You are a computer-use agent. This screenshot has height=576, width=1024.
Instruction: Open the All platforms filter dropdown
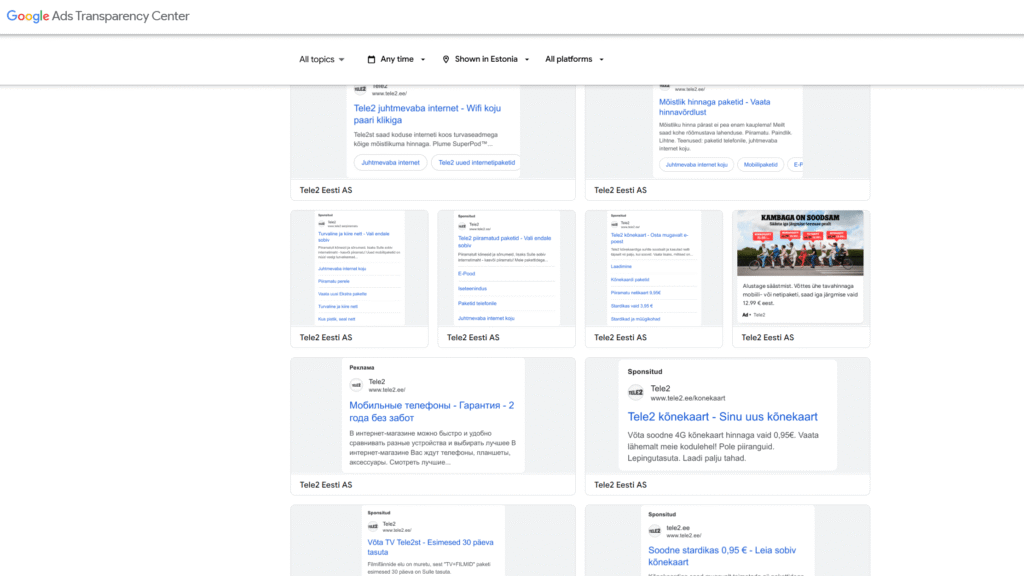pos(574,59)
